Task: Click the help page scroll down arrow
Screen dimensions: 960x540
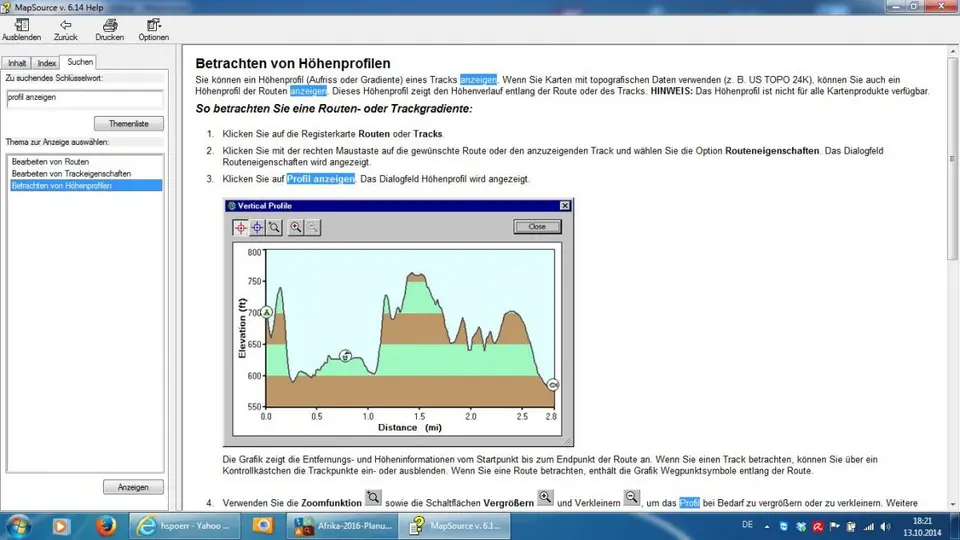Action: (x=953, y=504)
